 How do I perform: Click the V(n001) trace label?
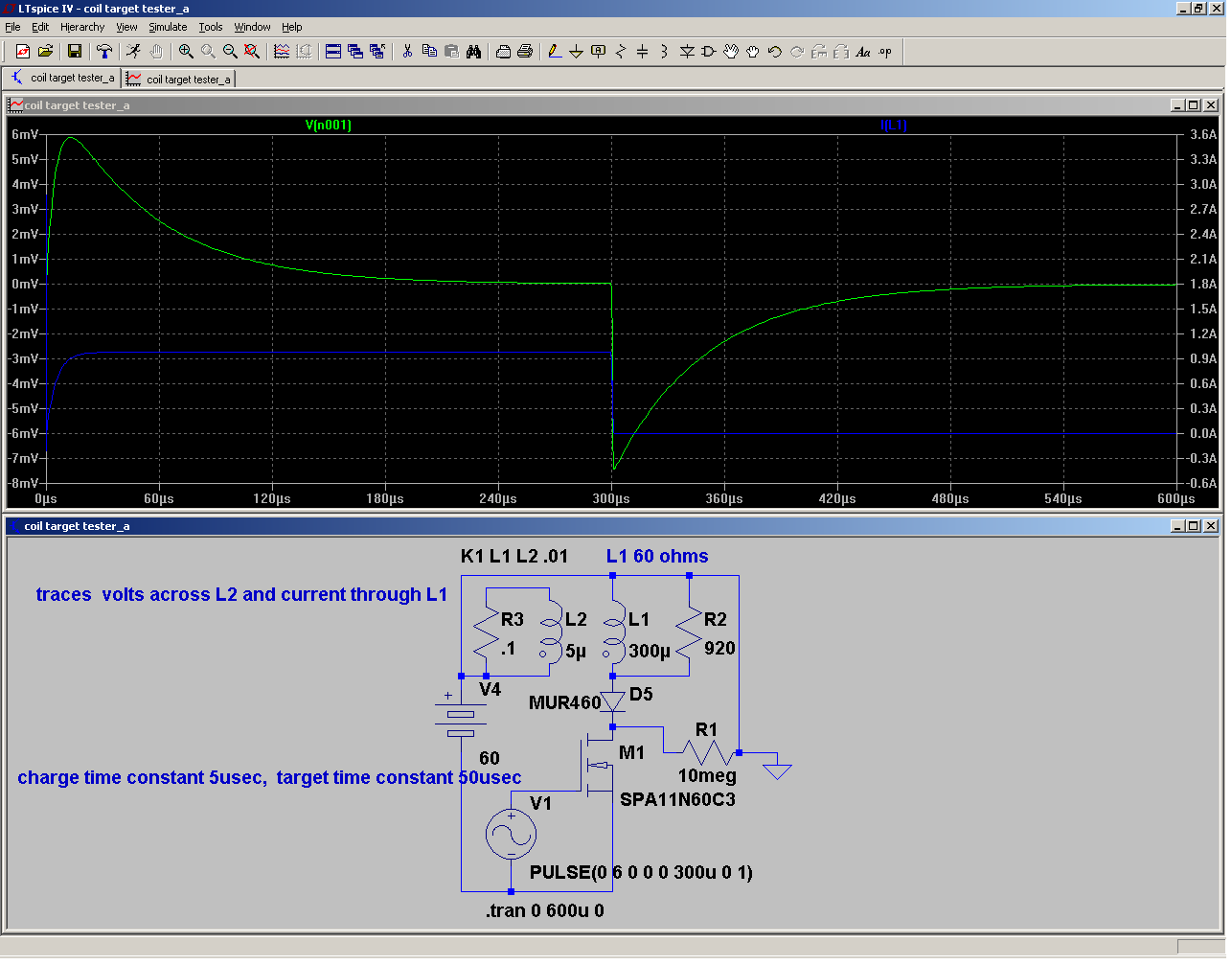(329, 126)
